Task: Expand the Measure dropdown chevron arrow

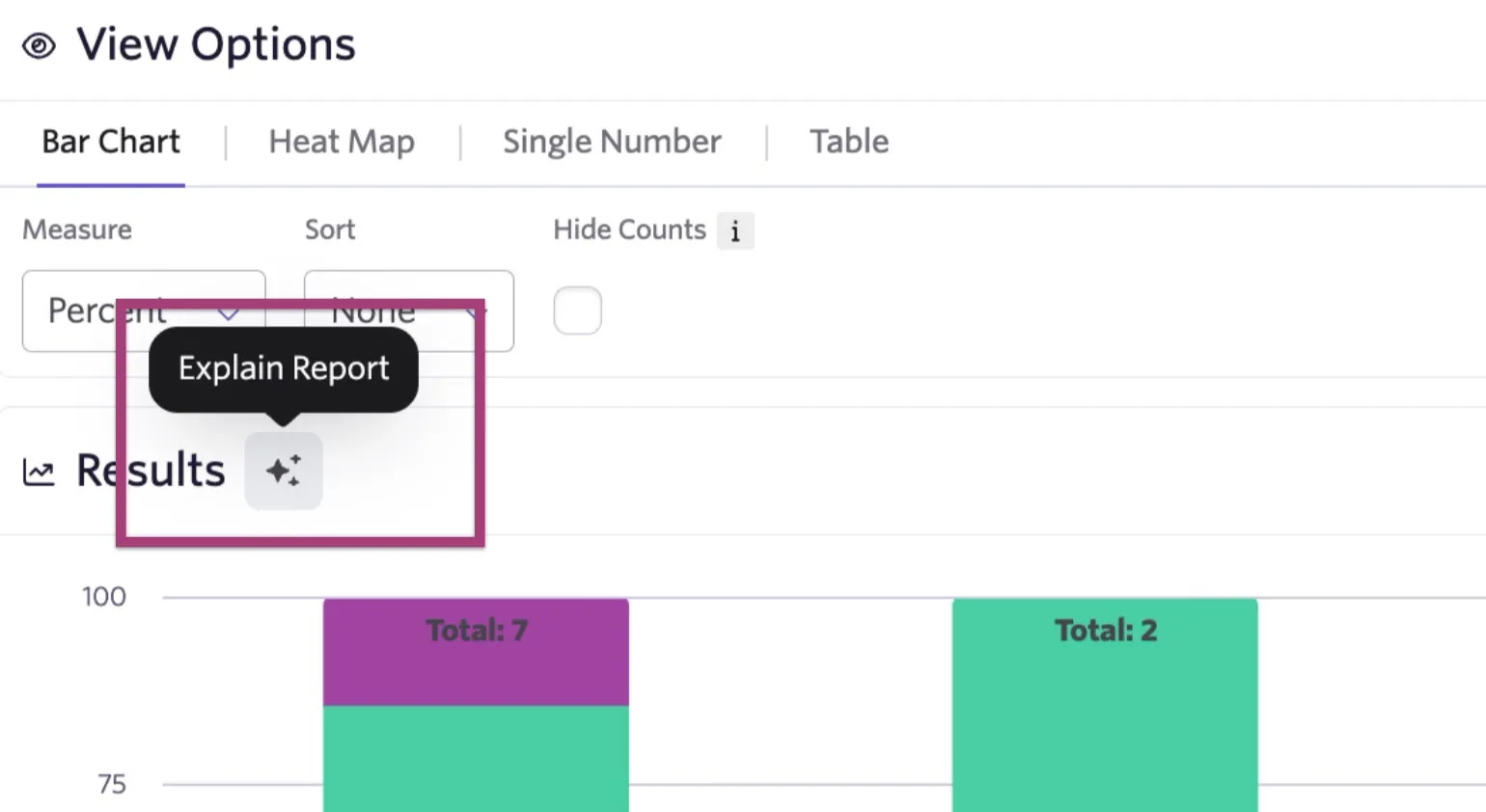Action: 229,312
